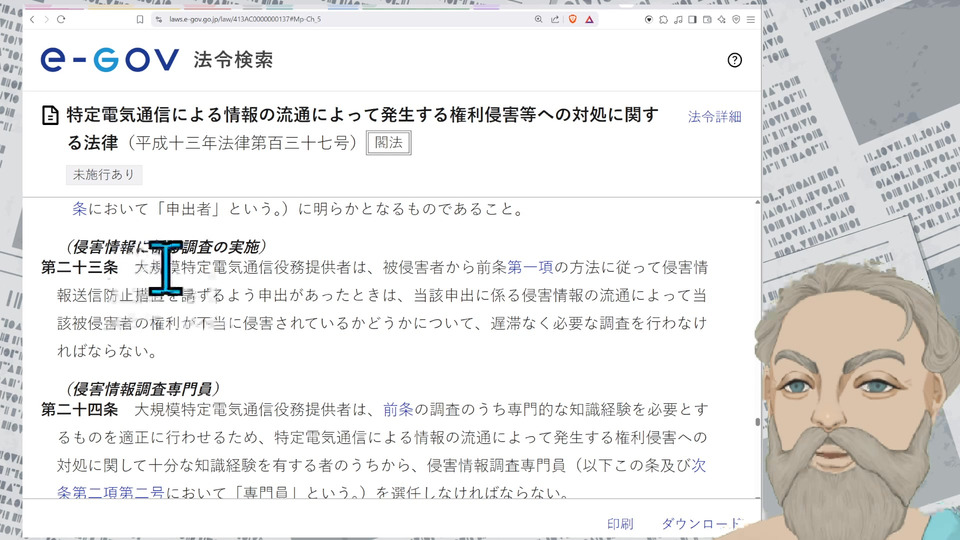
Task: Open the e-Gov logo home link
Action: click(110, 60)
